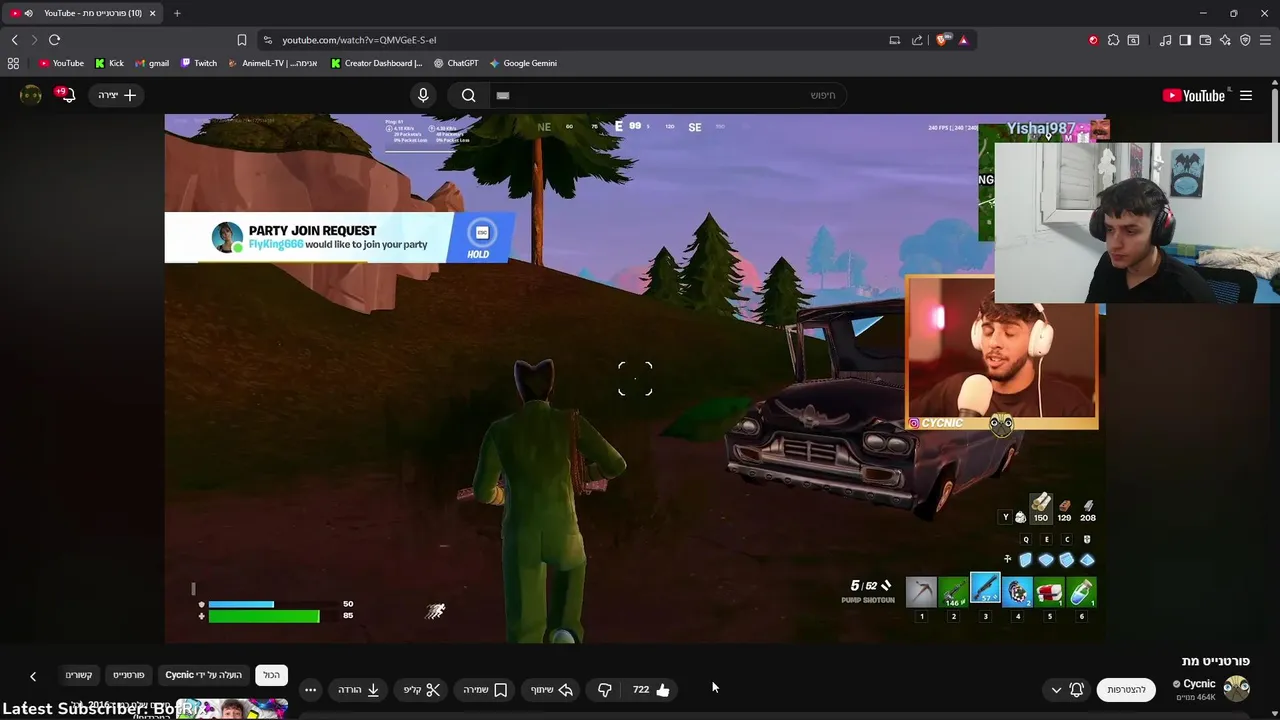Click the YouTube search magnifier button
1280x720 pixels.
tap(468, 95)
